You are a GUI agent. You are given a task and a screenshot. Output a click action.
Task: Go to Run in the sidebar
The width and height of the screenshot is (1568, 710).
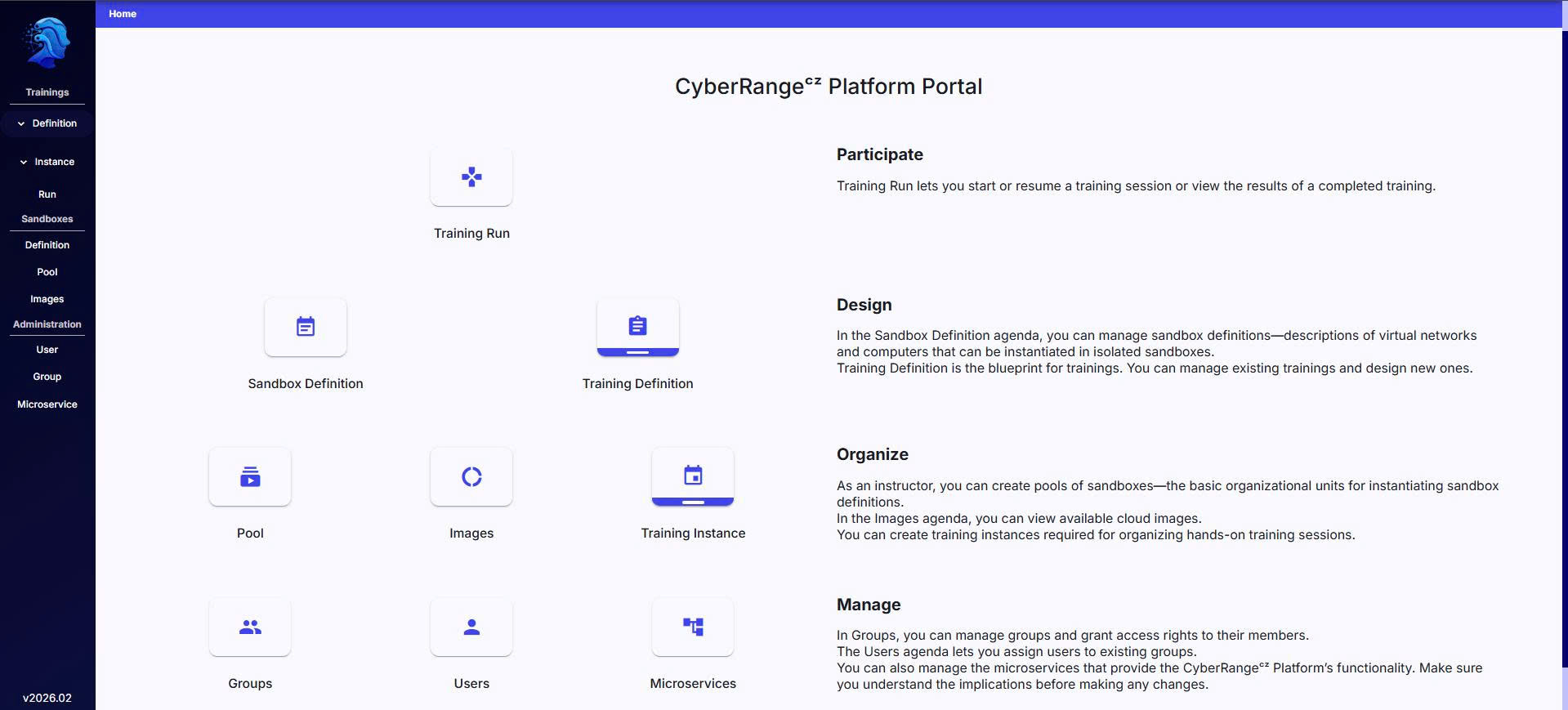tap(47, 194)
